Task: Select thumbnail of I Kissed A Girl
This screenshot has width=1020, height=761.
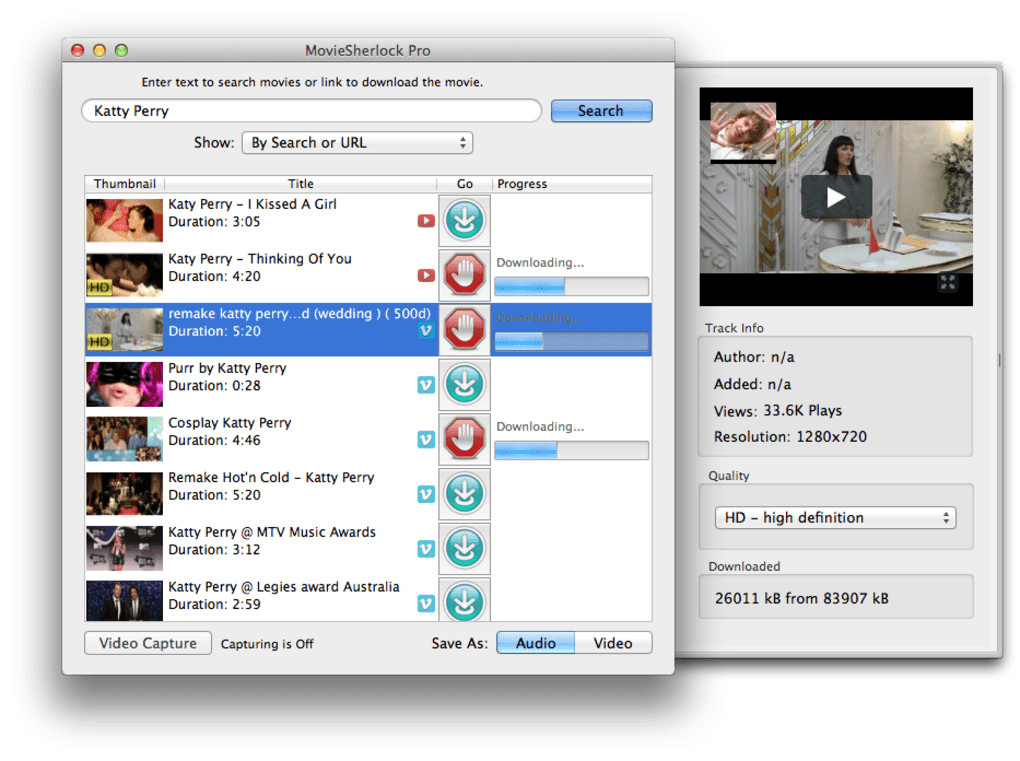Action: point(124,220)
